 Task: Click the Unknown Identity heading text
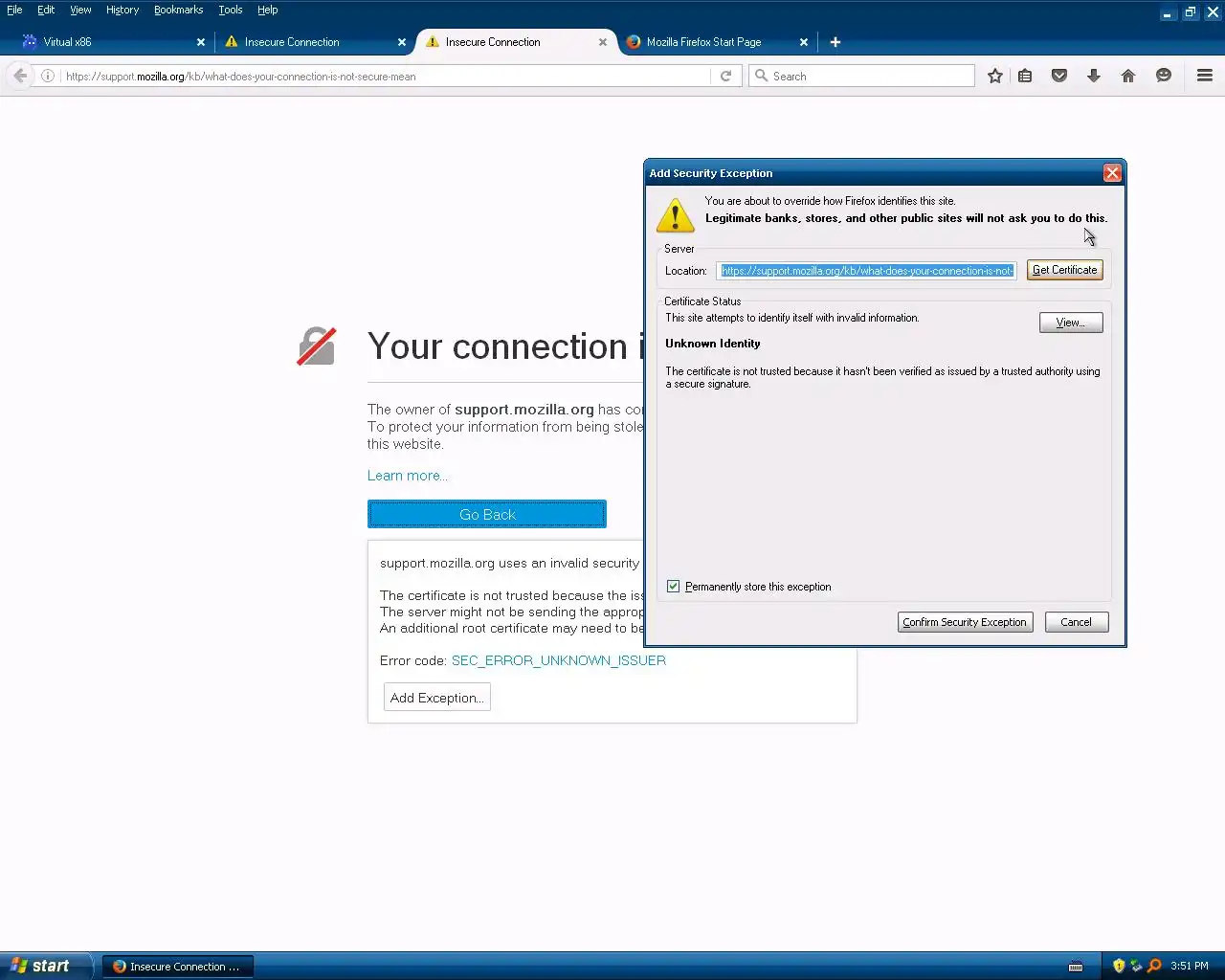click(713, 344)
